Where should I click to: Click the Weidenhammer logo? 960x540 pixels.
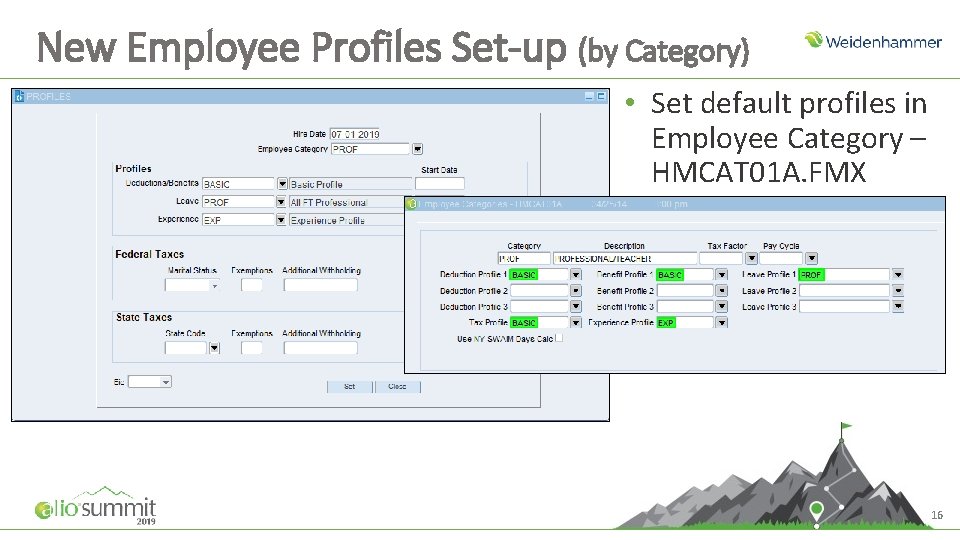pyautogui.click(x=873, y=40)
